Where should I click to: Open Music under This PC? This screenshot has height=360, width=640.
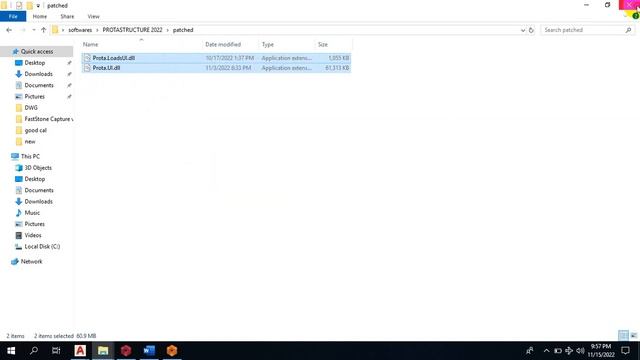tap(32, 213)
